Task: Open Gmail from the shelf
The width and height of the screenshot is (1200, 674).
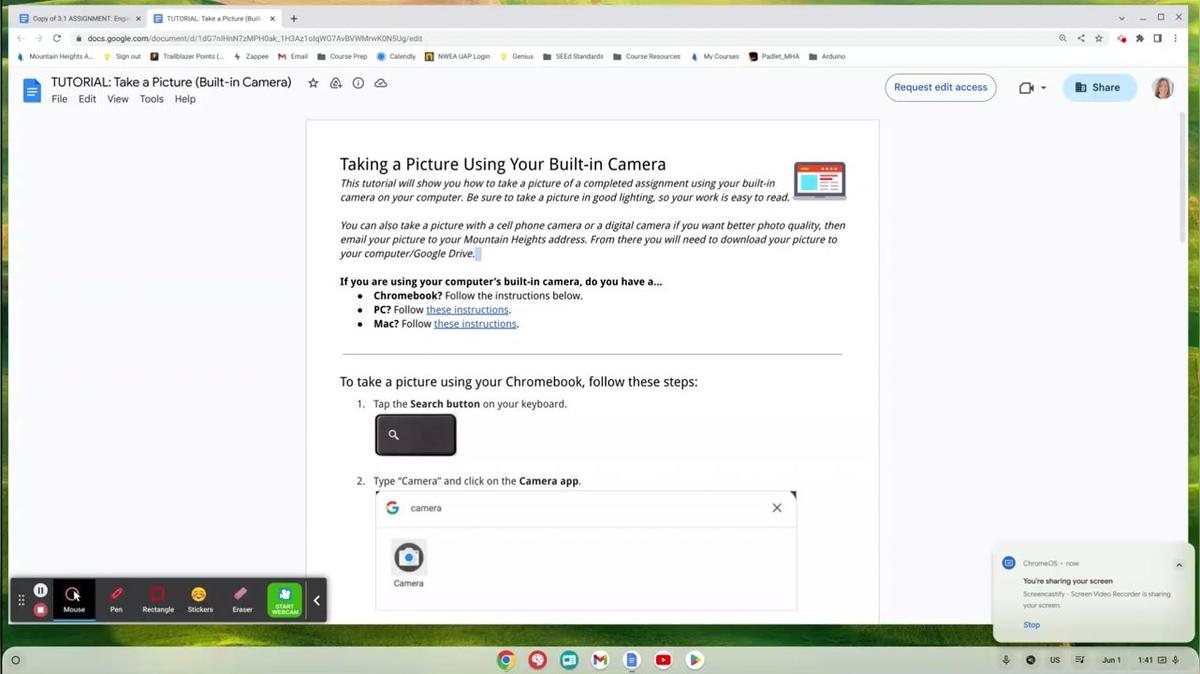Action: pos(600,660)
